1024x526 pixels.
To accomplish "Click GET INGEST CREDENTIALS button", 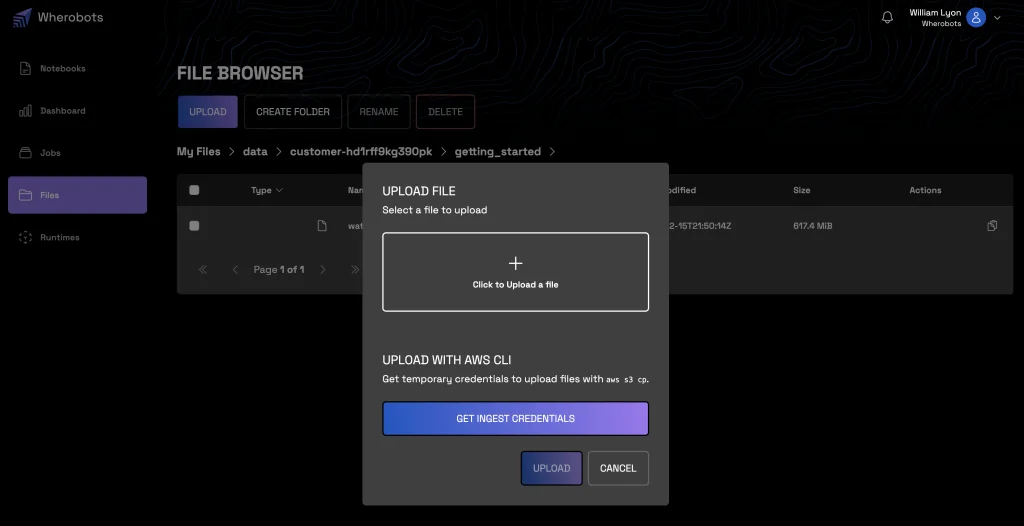I will pyautogui.click(x=515, y=418).
